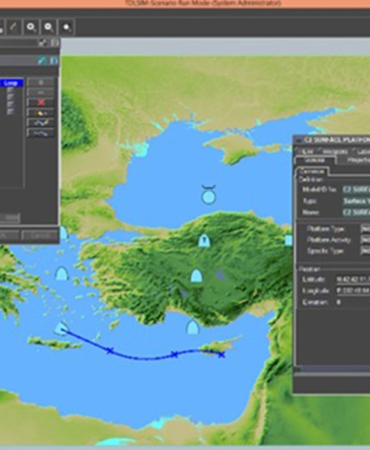
Task: Switch to the General tab in platform window
Action: [x=315, y=160]
